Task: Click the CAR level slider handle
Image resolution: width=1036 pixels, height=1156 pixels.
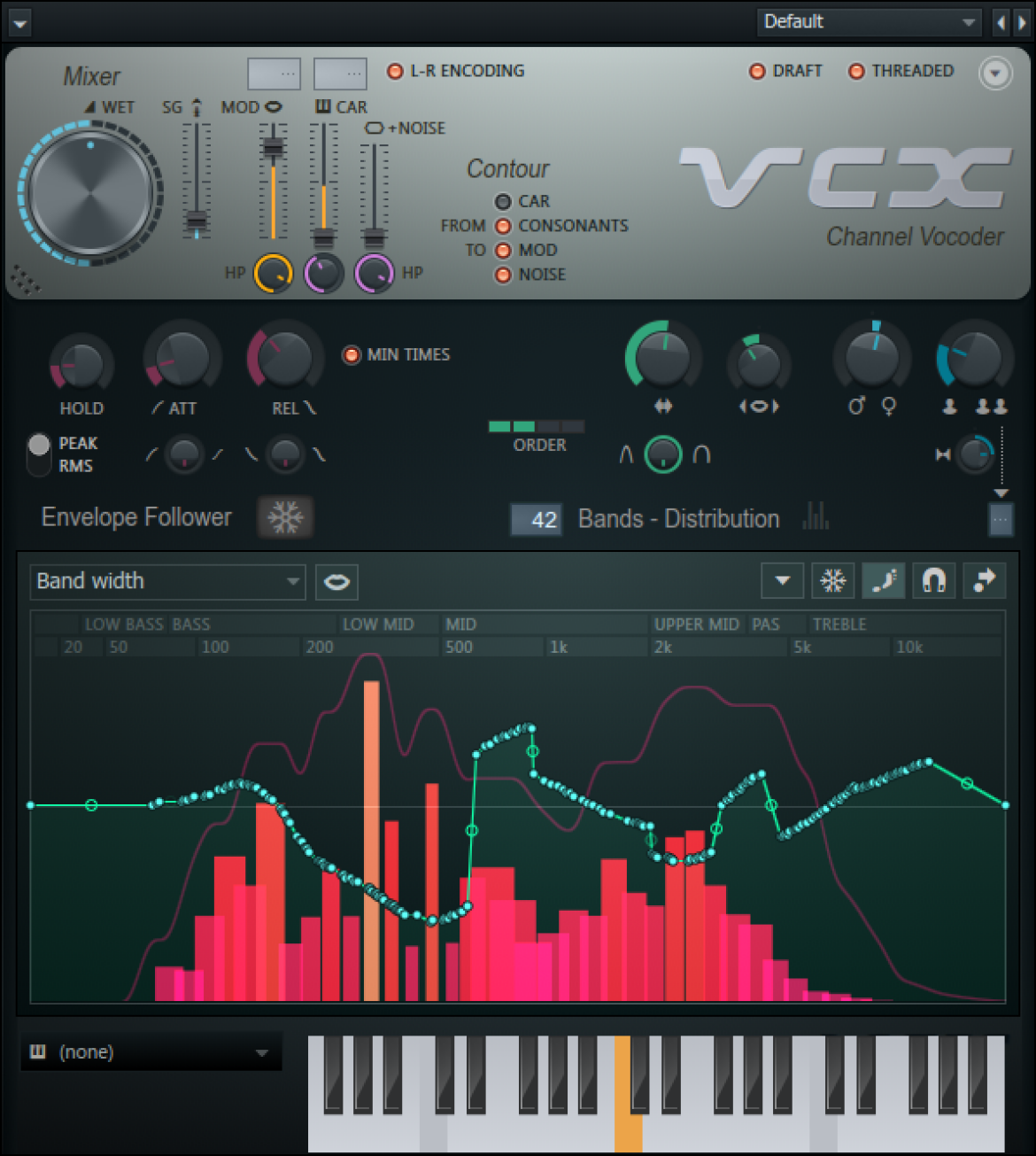Action: (x=324, y=237)
